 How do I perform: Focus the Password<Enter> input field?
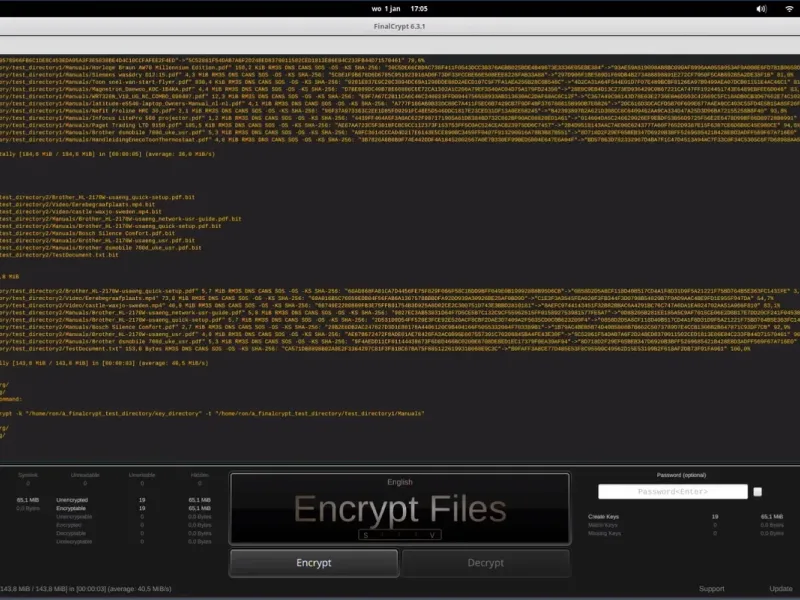coord(672,492)
